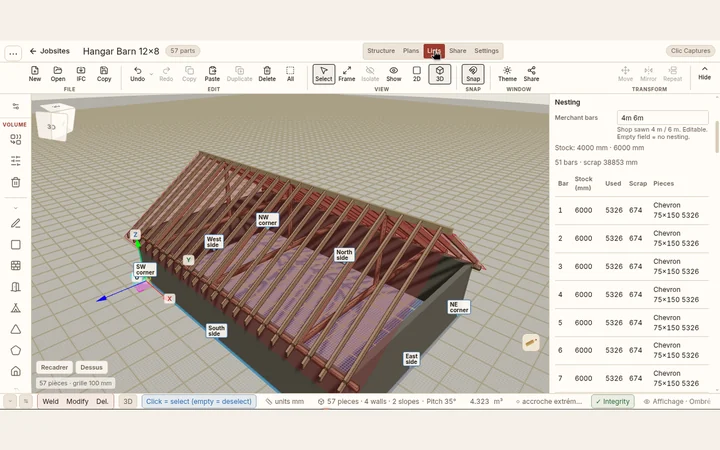Open the Share tab
Viewport: 720px width, 450px height.
[x=457, y=51]
